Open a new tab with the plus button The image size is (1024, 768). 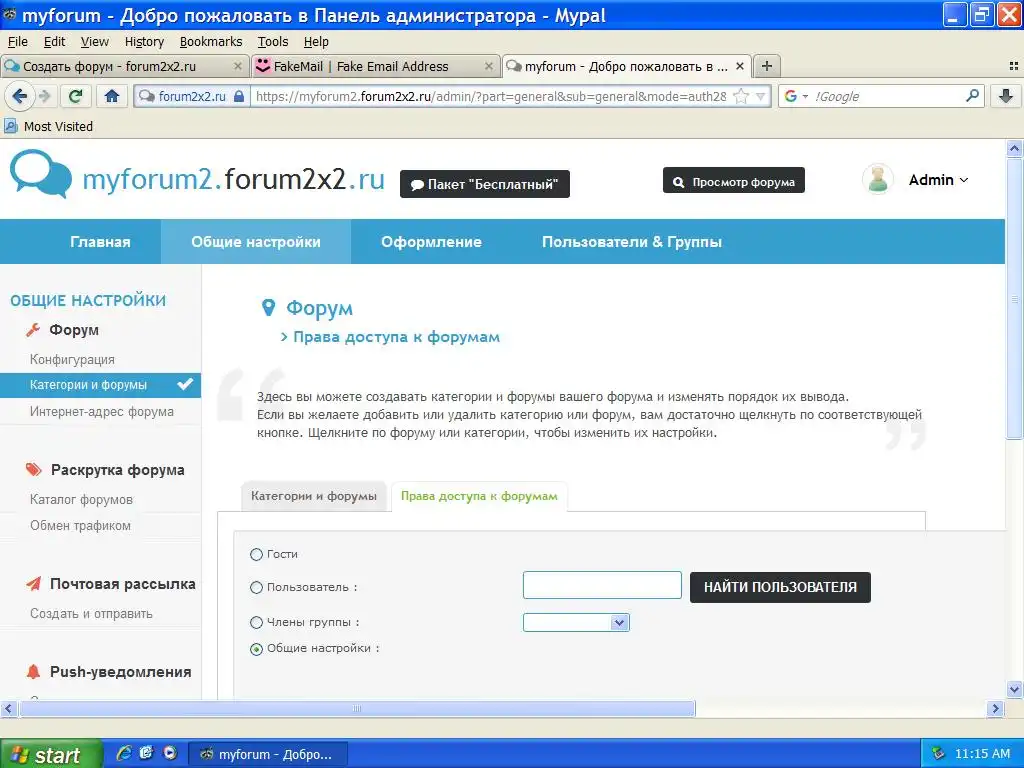[x=767, y=66]
